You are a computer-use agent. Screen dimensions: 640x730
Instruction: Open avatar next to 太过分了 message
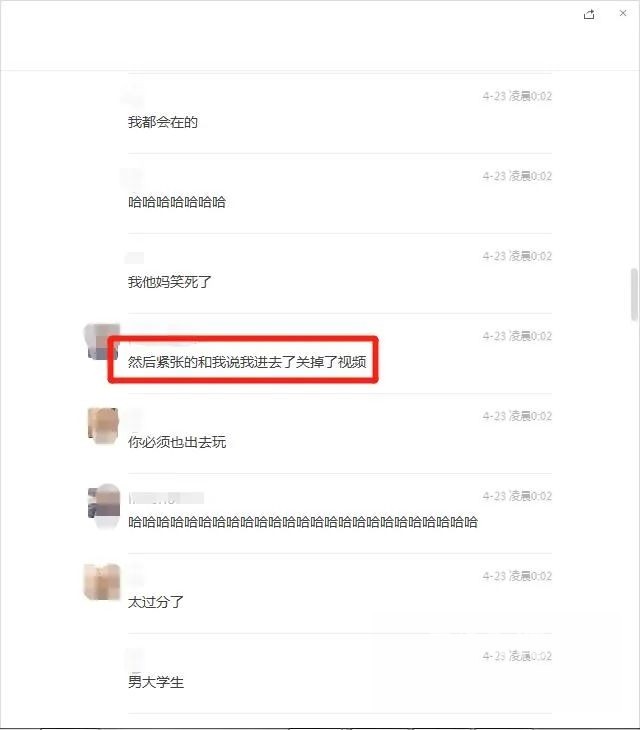coord(101,582)
